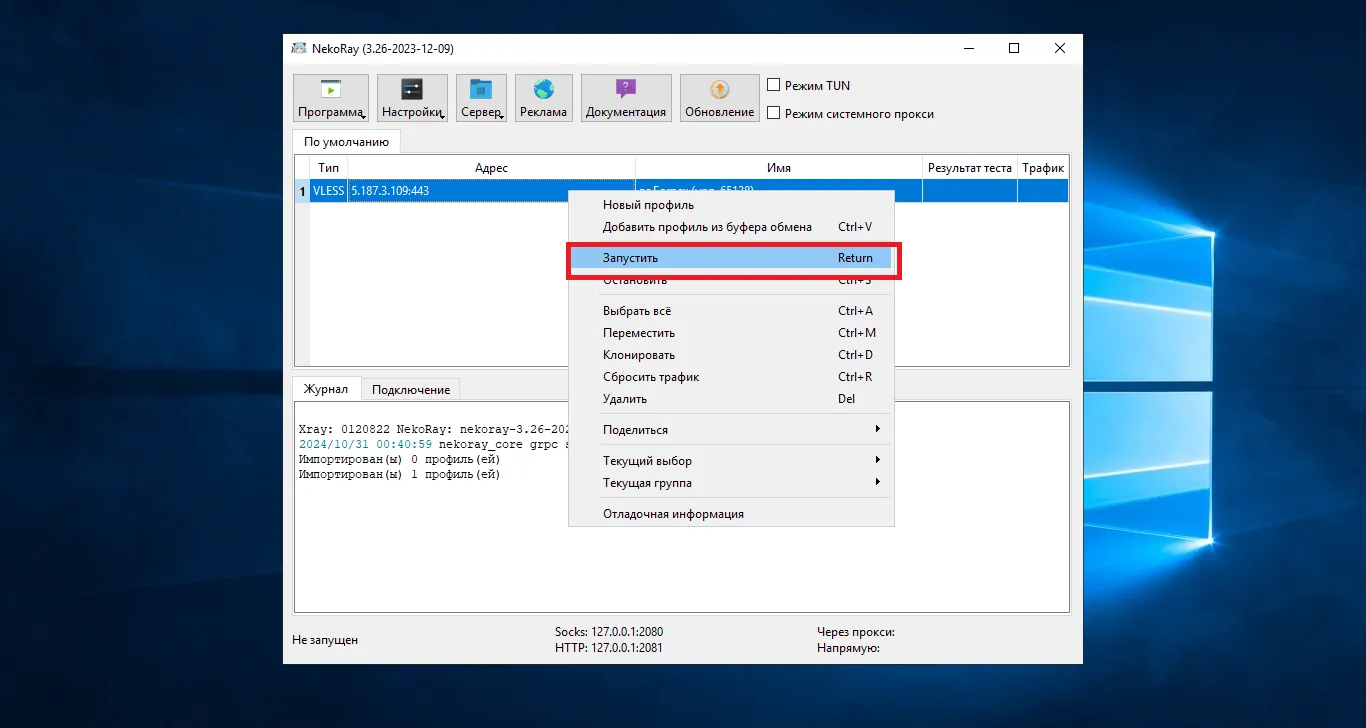Click the Трафик column header
The height and width of the screenshot is (728, 1366).
click(1043, 168)
